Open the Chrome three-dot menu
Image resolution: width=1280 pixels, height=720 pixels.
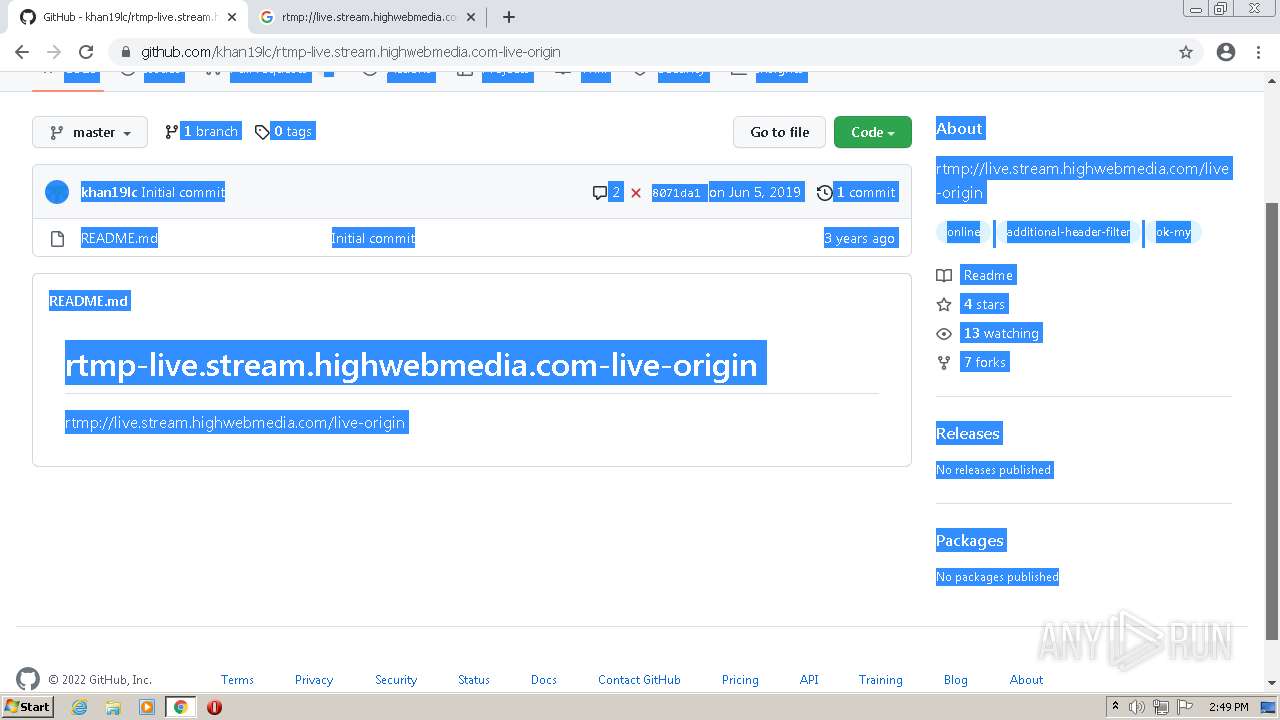coord(1258,52)
